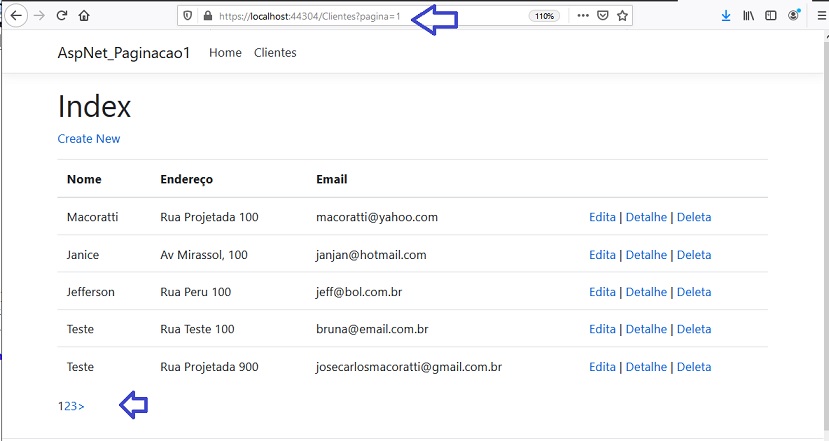829x441 pixels.
Task: Go to pagination page 3
Action: pyautogui.click(x=74, y=406)
